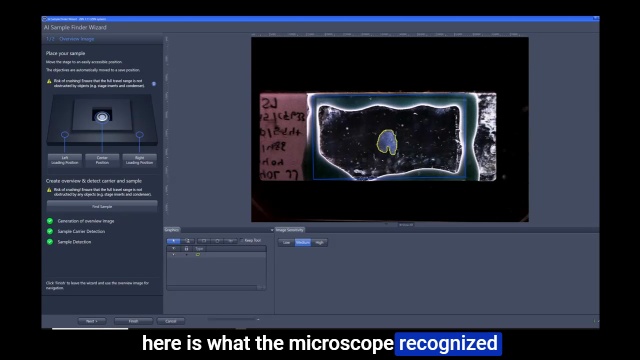Enable the Keep Tool checkbox
Viewport: 640px width, 360px height.
click(242, 240)
